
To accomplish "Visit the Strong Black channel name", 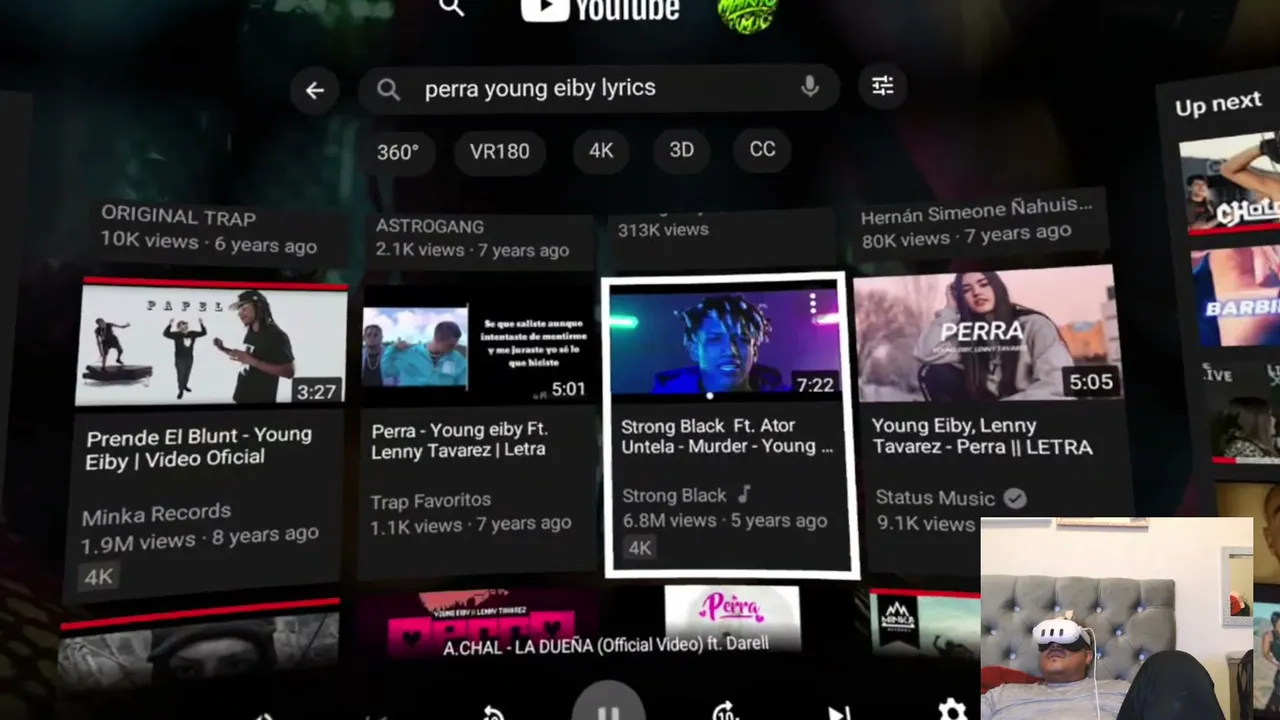I will 674,496.
